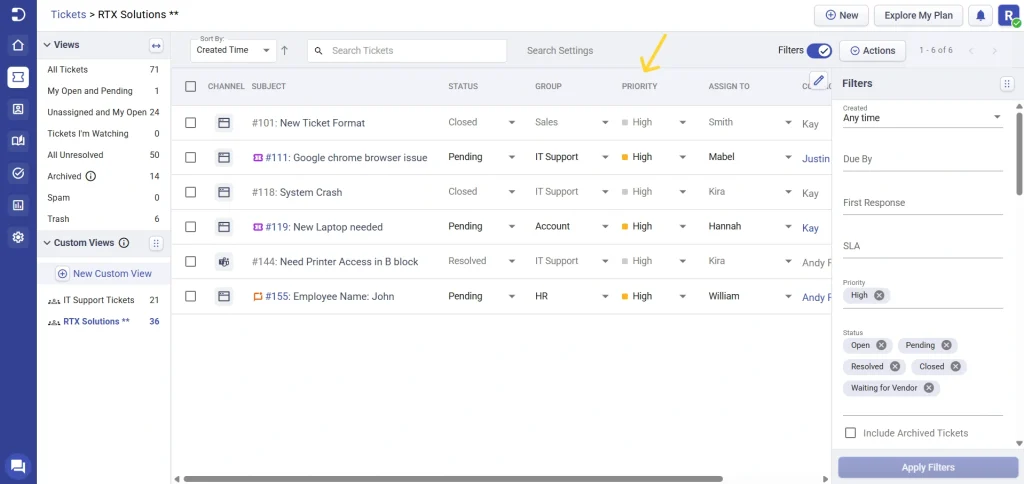Screen dimensions: 1024x484
Task: Click Apply Filters button
Action: tap(928, 467)
